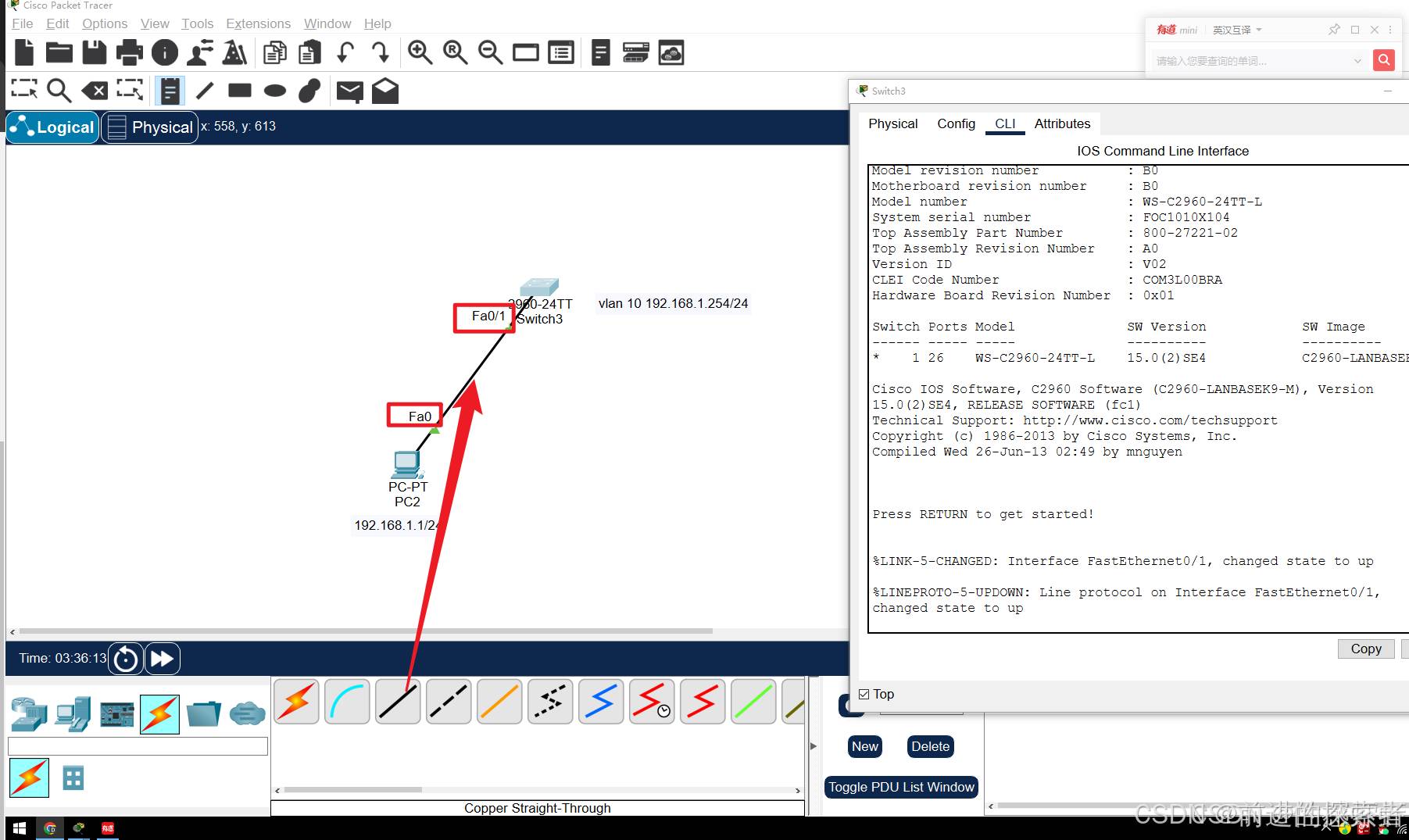Open a file with folder icon
Image resolution: width=1409 pixels, height=840 pixels.
59,52
